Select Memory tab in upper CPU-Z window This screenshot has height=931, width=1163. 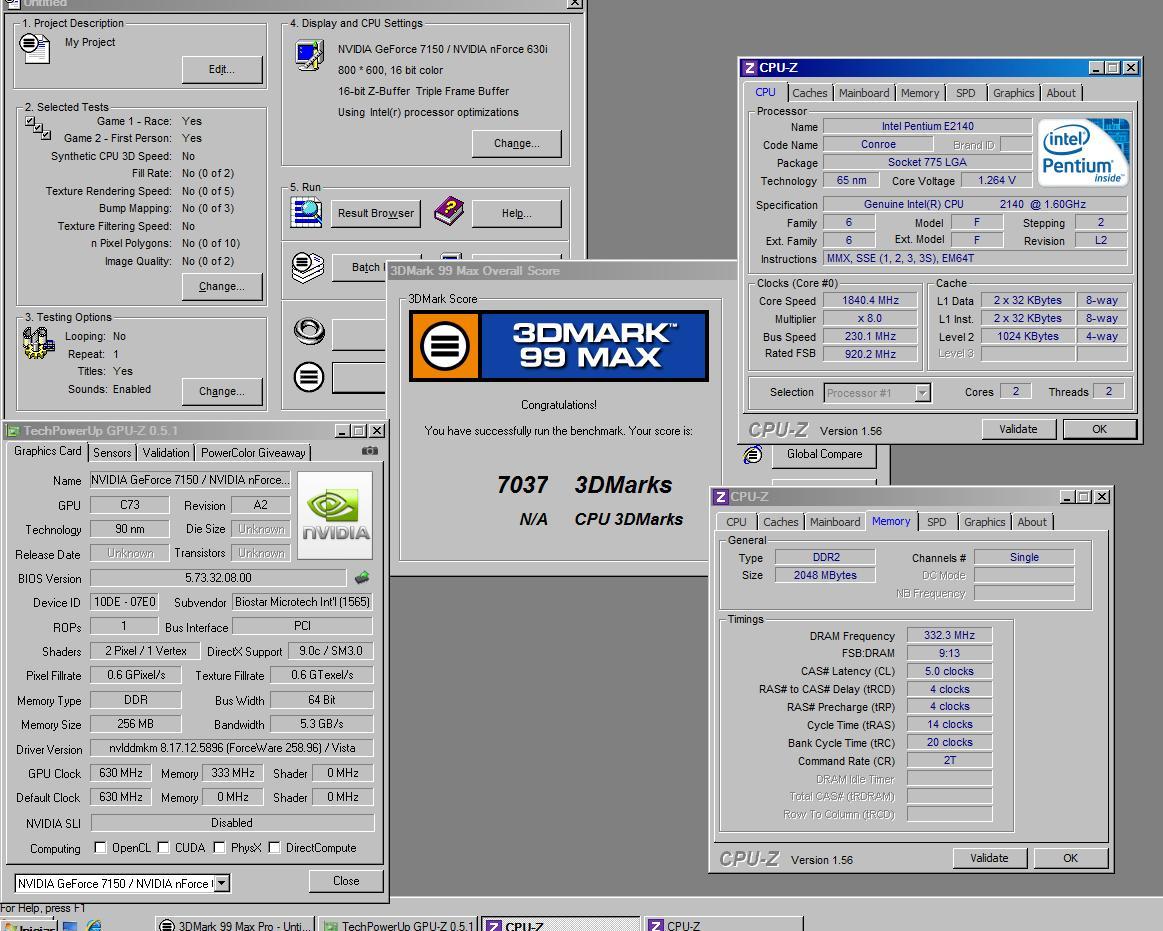point(920,93)
